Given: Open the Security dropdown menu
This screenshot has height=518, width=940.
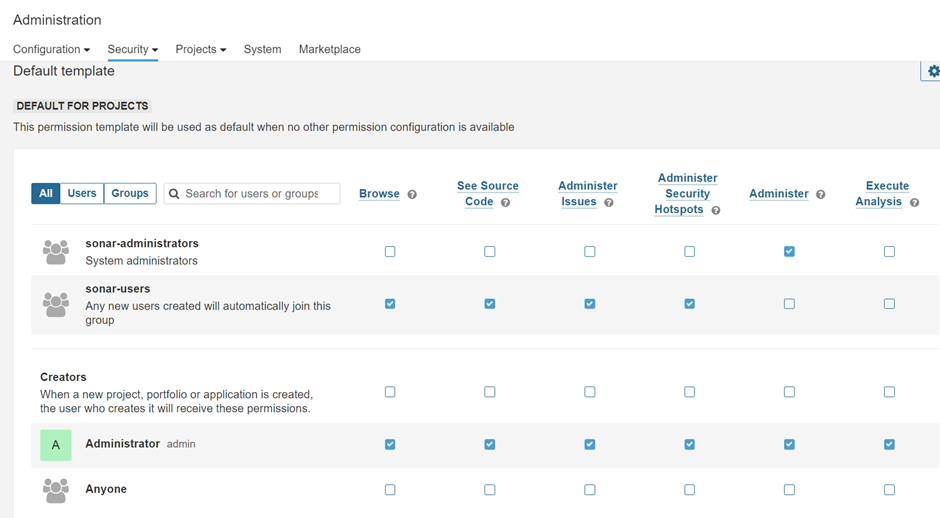Looking at the screenshot, I should (133, 49).
